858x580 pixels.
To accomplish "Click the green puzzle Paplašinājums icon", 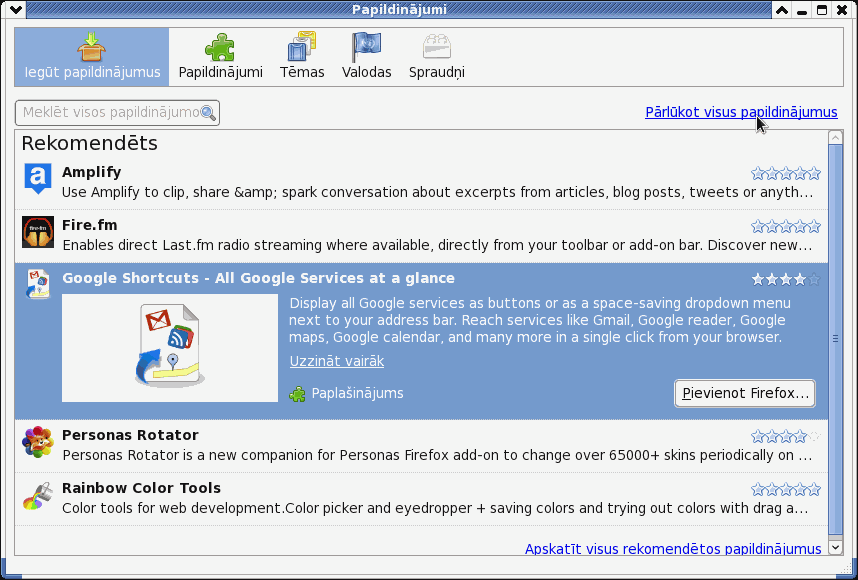I will tap(297, 394).
